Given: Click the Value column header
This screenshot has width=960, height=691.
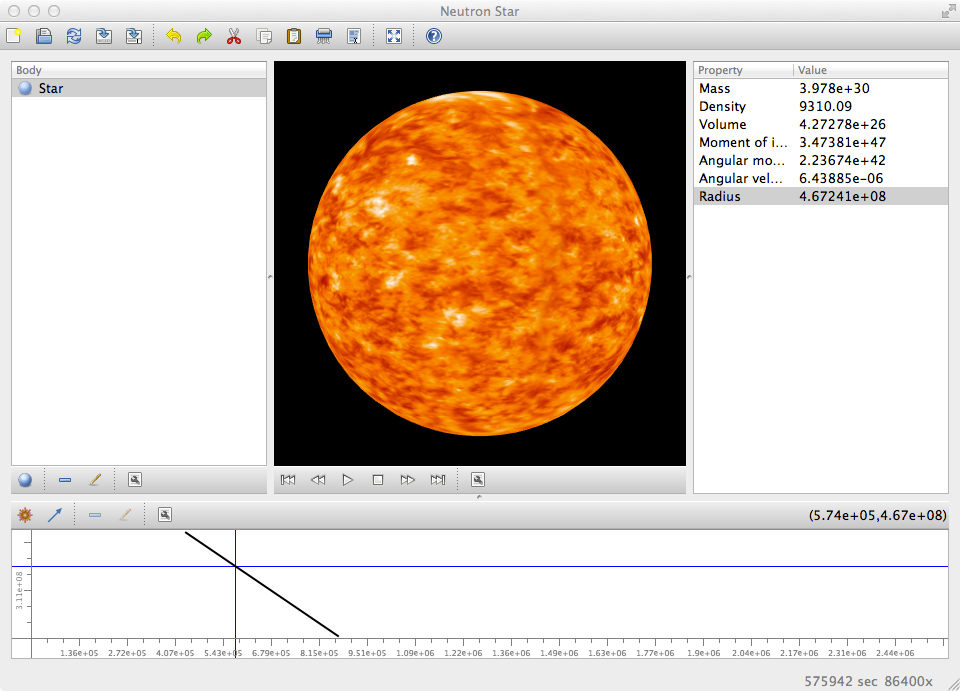Looking at the screenshot, I should 871,70.
